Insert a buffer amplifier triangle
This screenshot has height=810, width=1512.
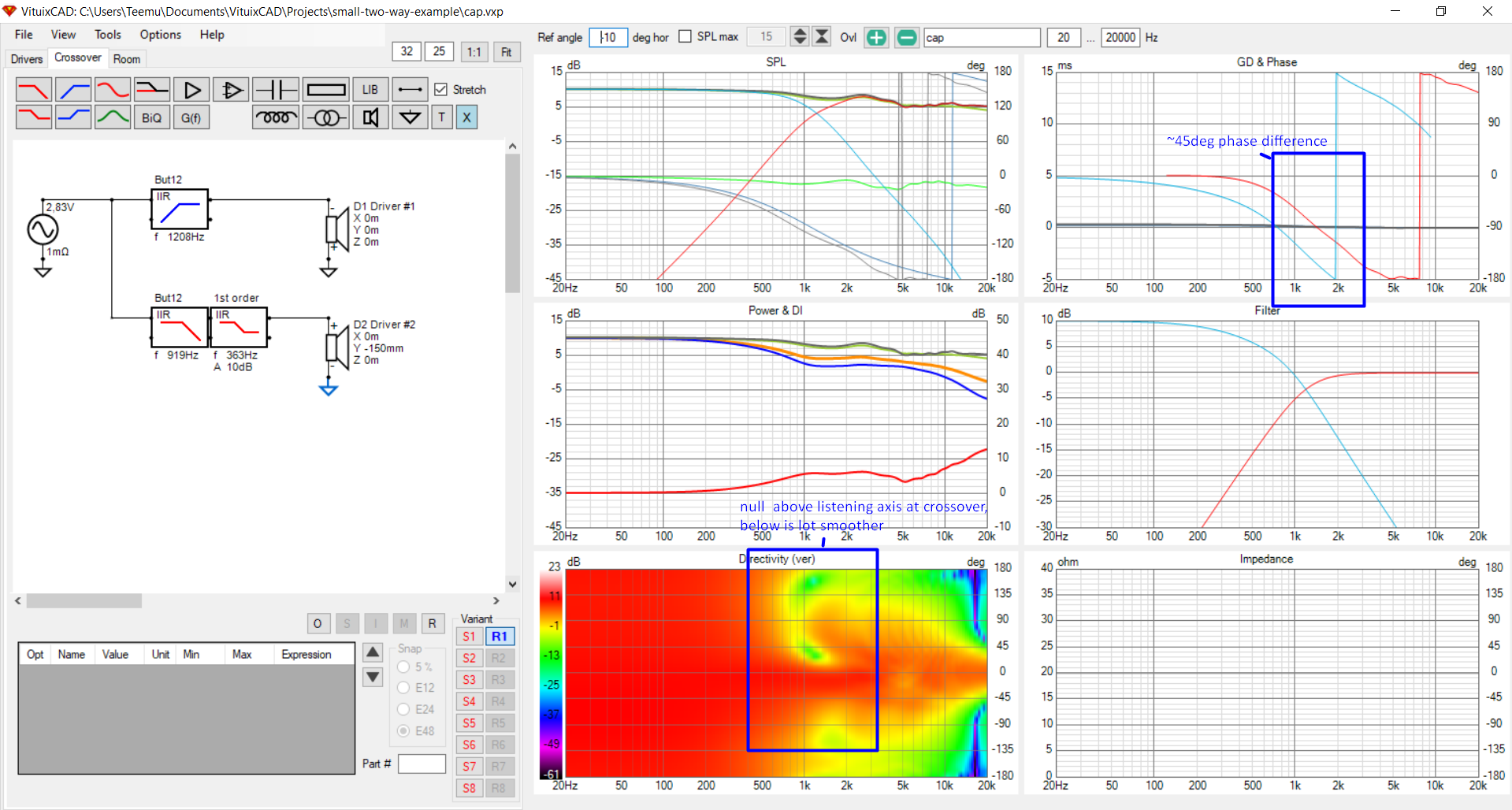click(191, 90)
